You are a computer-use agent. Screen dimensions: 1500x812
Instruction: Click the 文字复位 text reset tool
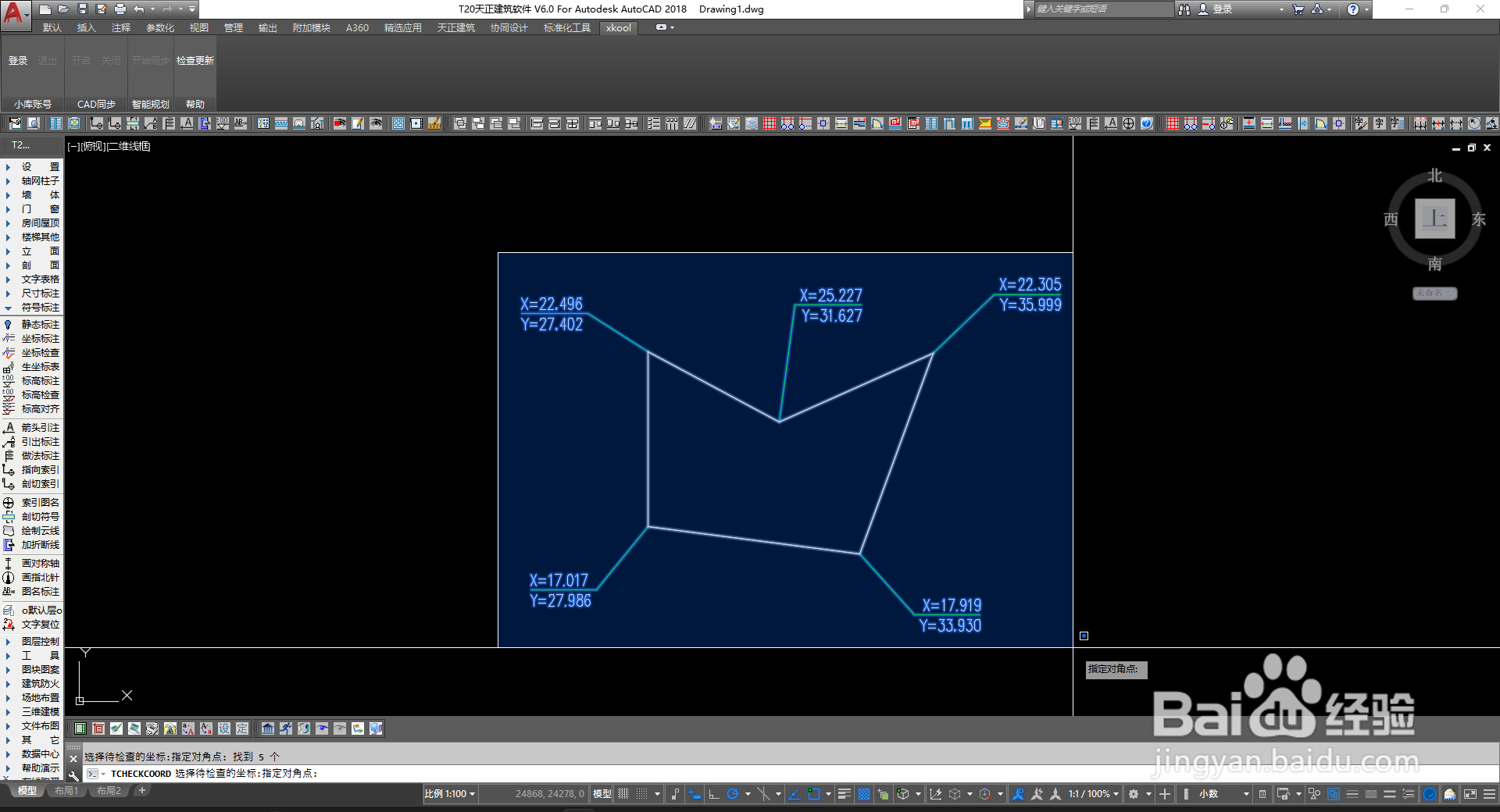(31, 625)
